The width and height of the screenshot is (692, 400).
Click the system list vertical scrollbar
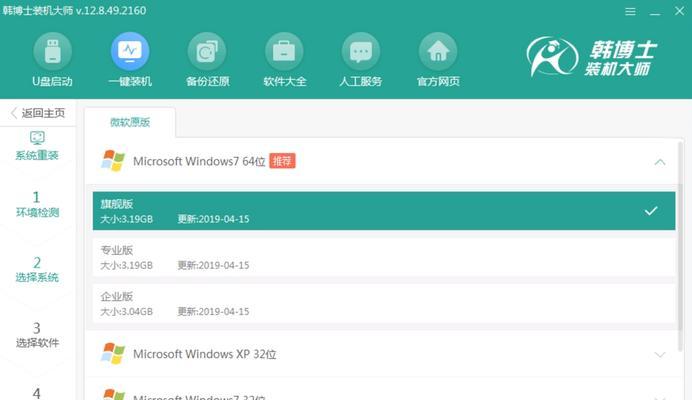click(681, 245)
